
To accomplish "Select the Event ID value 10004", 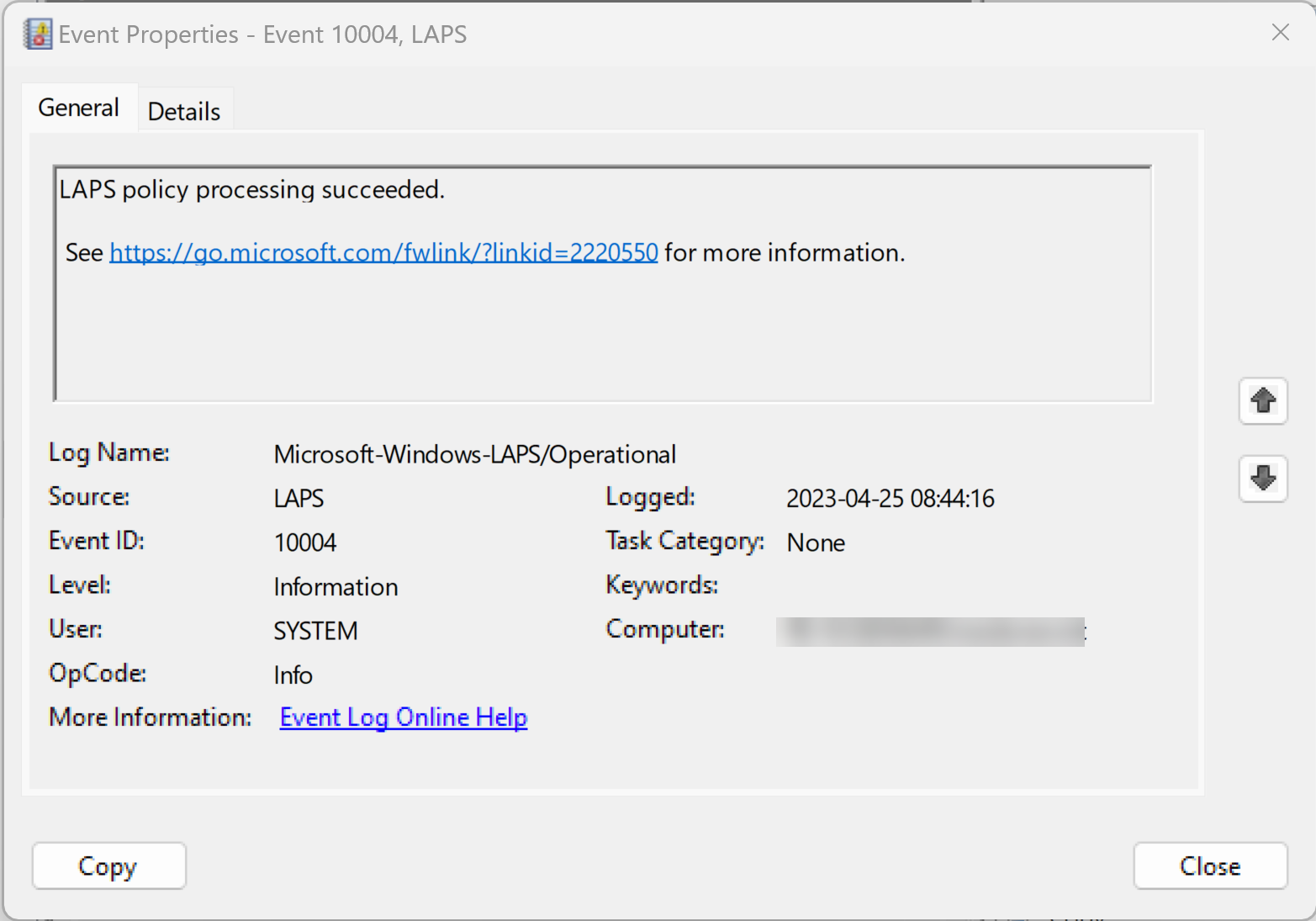I will coord(305,543).
